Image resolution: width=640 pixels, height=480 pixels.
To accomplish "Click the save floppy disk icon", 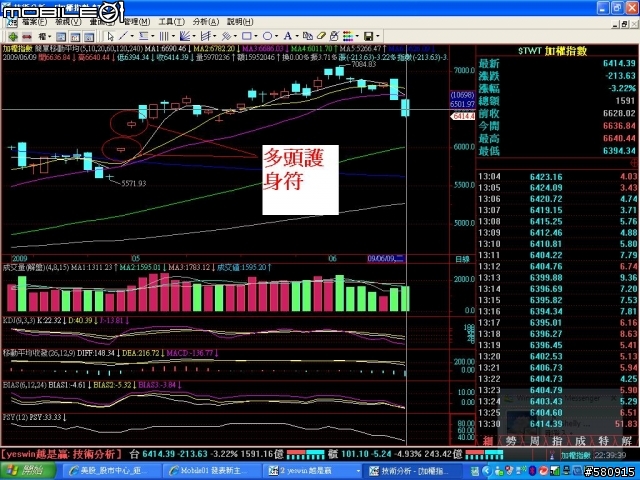I will point(369,37).
